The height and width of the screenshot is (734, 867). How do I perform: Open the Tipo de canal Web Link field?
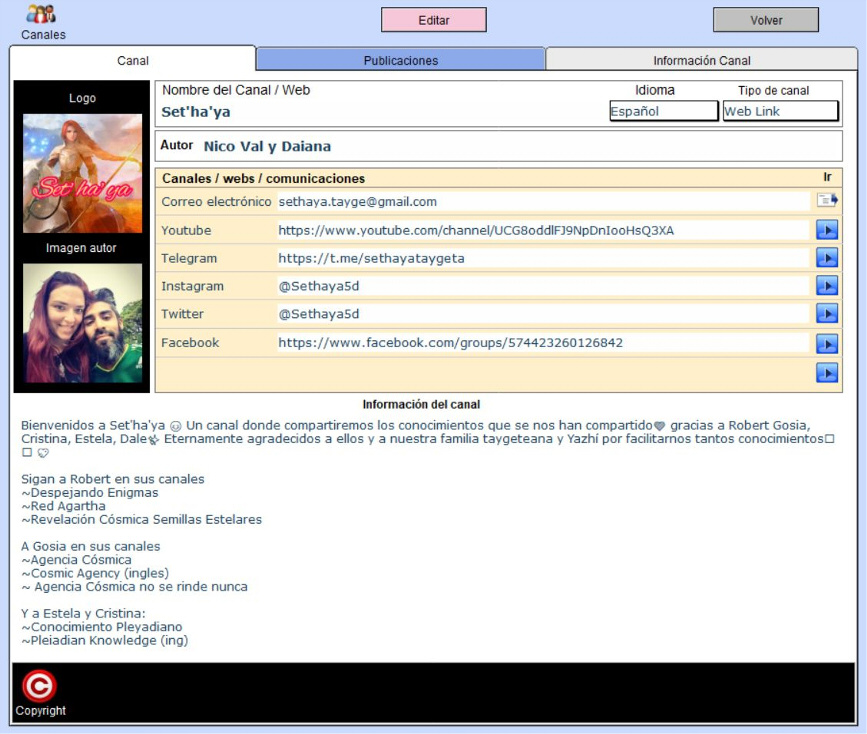[x=780, y=111]
